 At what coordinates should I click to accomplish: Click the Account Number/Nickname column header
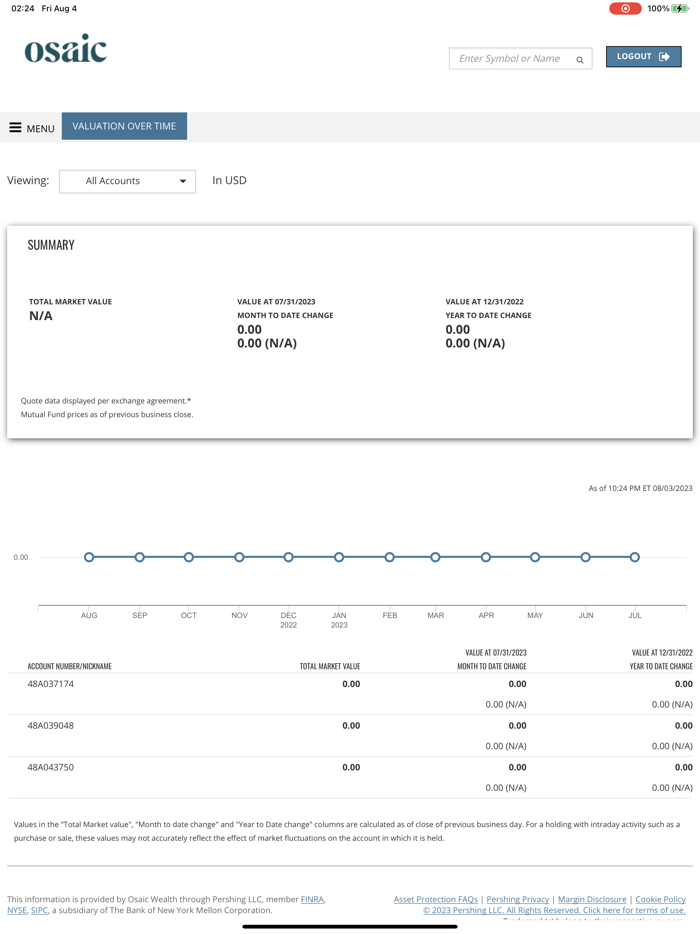[70, 667]
